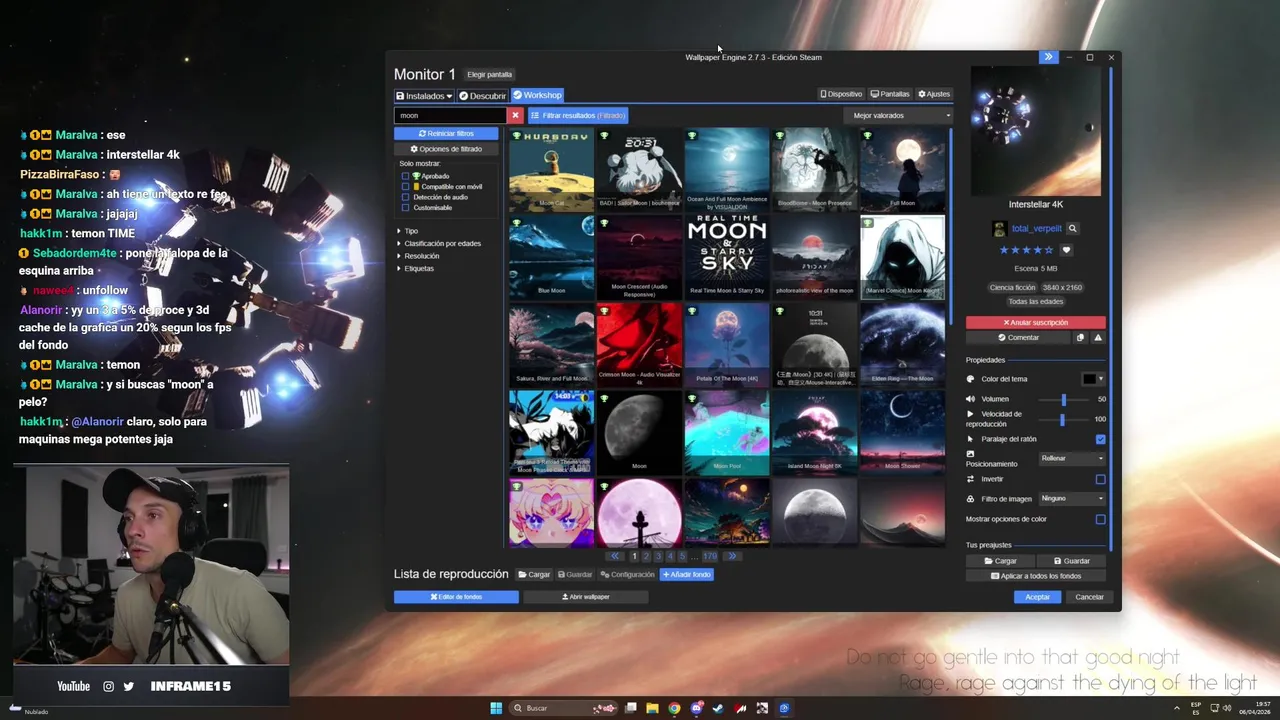
Task: Open Steam from the taskbar
Action: 718,708
